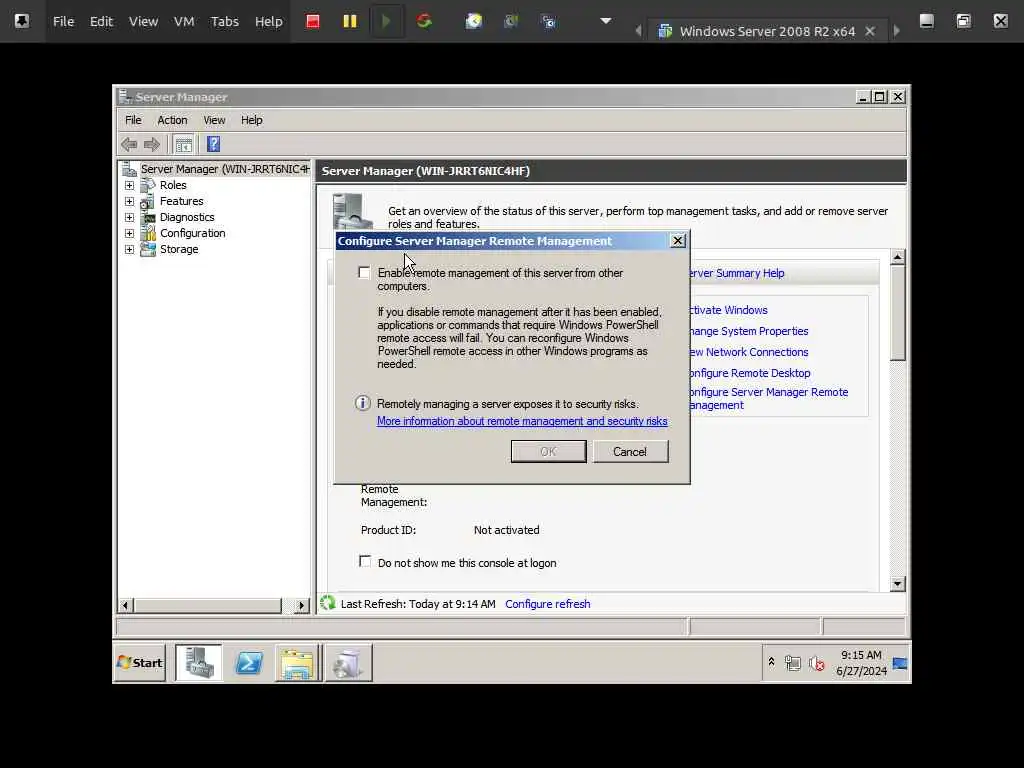The image size is (1024, 768).
Task: Click Cancel in the remote management dialog
Action: click(x=630, y=451)
